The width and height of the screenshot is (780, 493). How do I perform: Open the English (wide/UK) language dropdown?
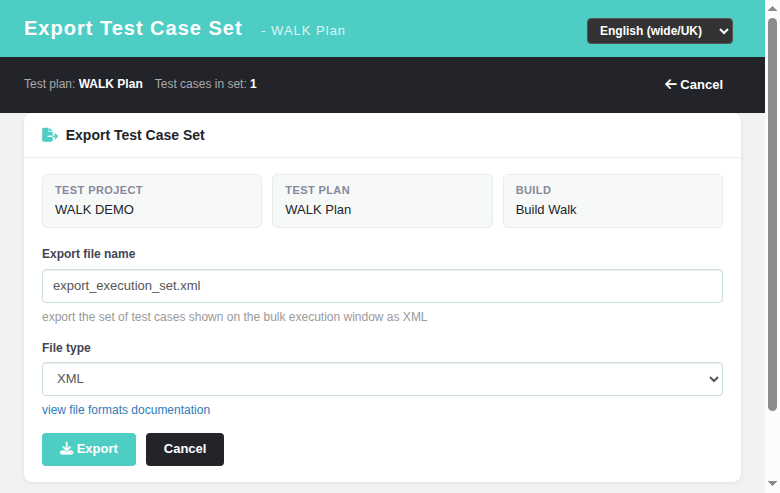660,31
